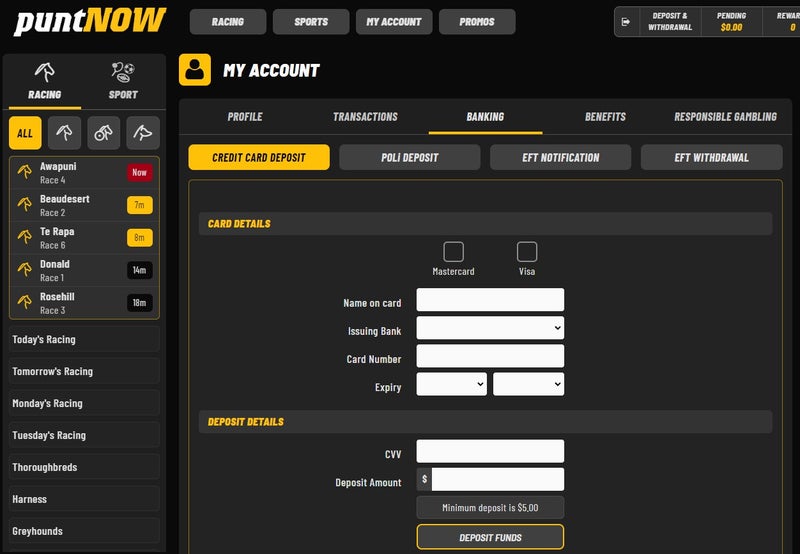Switch to the Banking tab
Image resolution: width=800 pixels, height=554 pixels.
485,117
